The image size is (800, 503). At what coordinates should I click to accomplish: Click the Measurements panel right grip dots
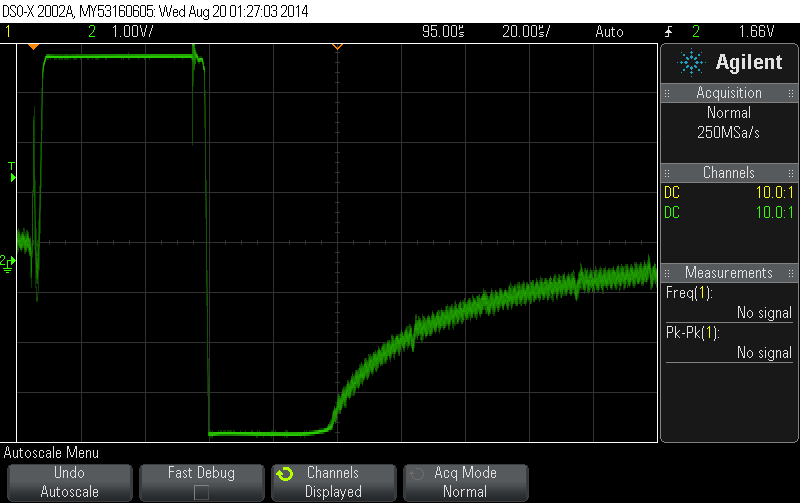coord(791,273)
